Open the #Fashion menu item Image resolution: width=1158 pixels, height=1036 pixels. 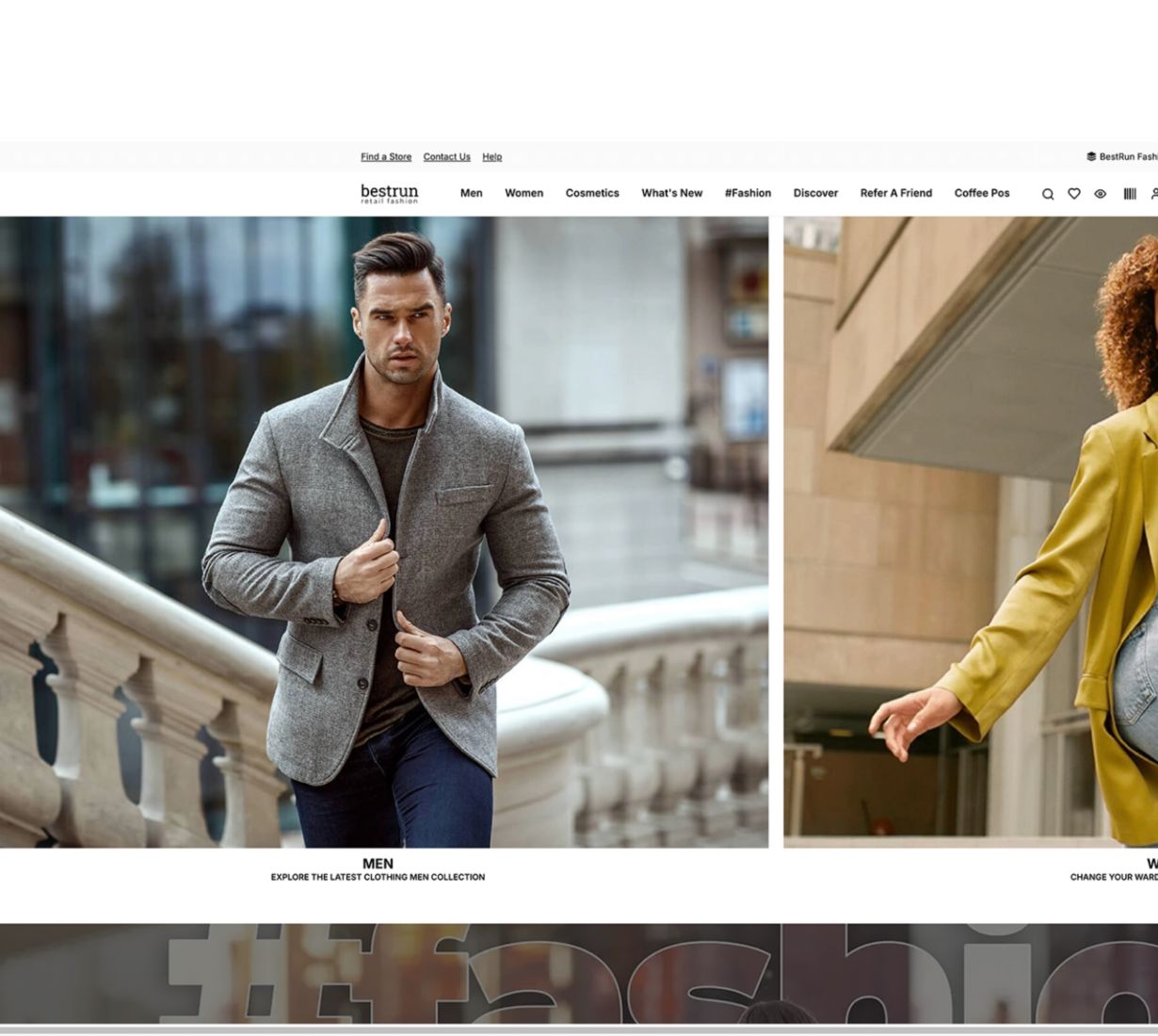[748, 193]
